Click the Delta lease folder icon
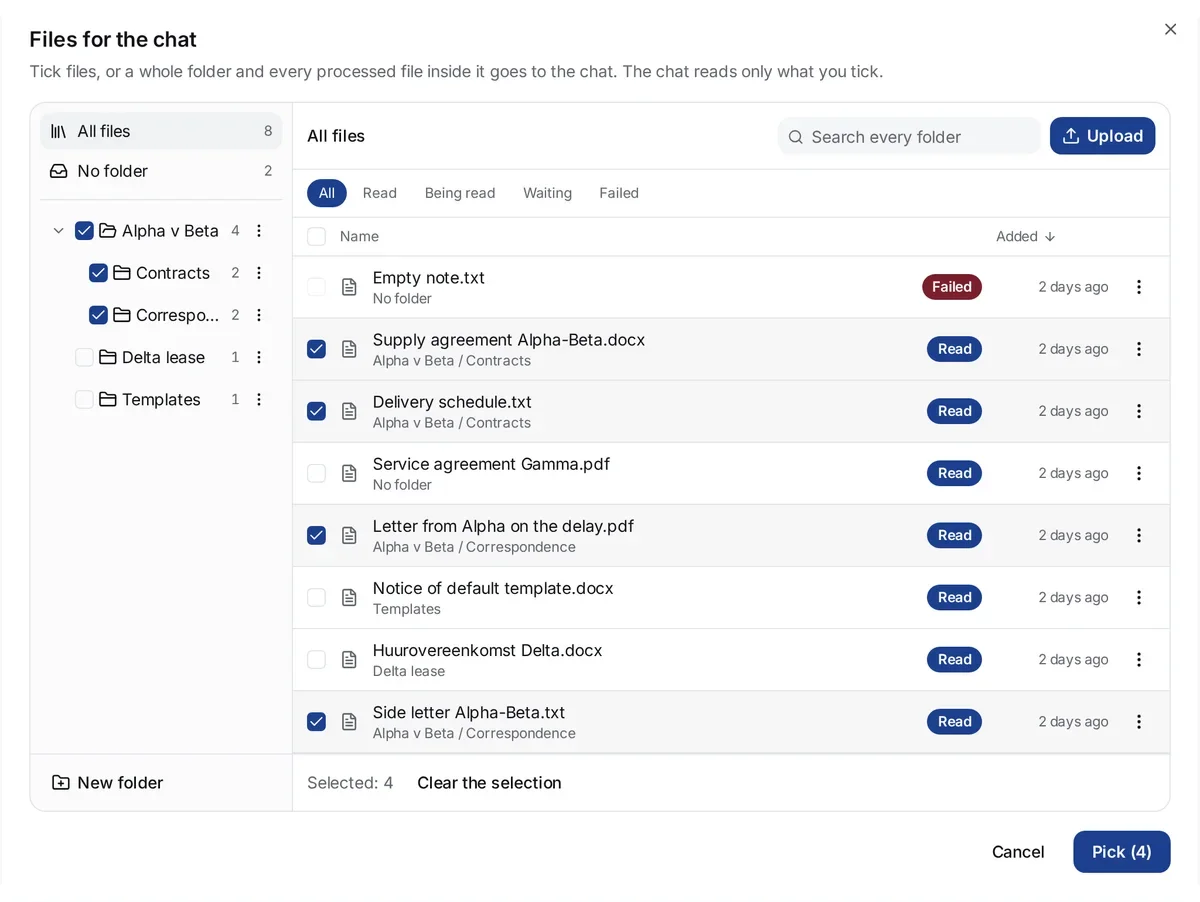The height and width of the screenshot is (902, 1200). click(108, 357)
